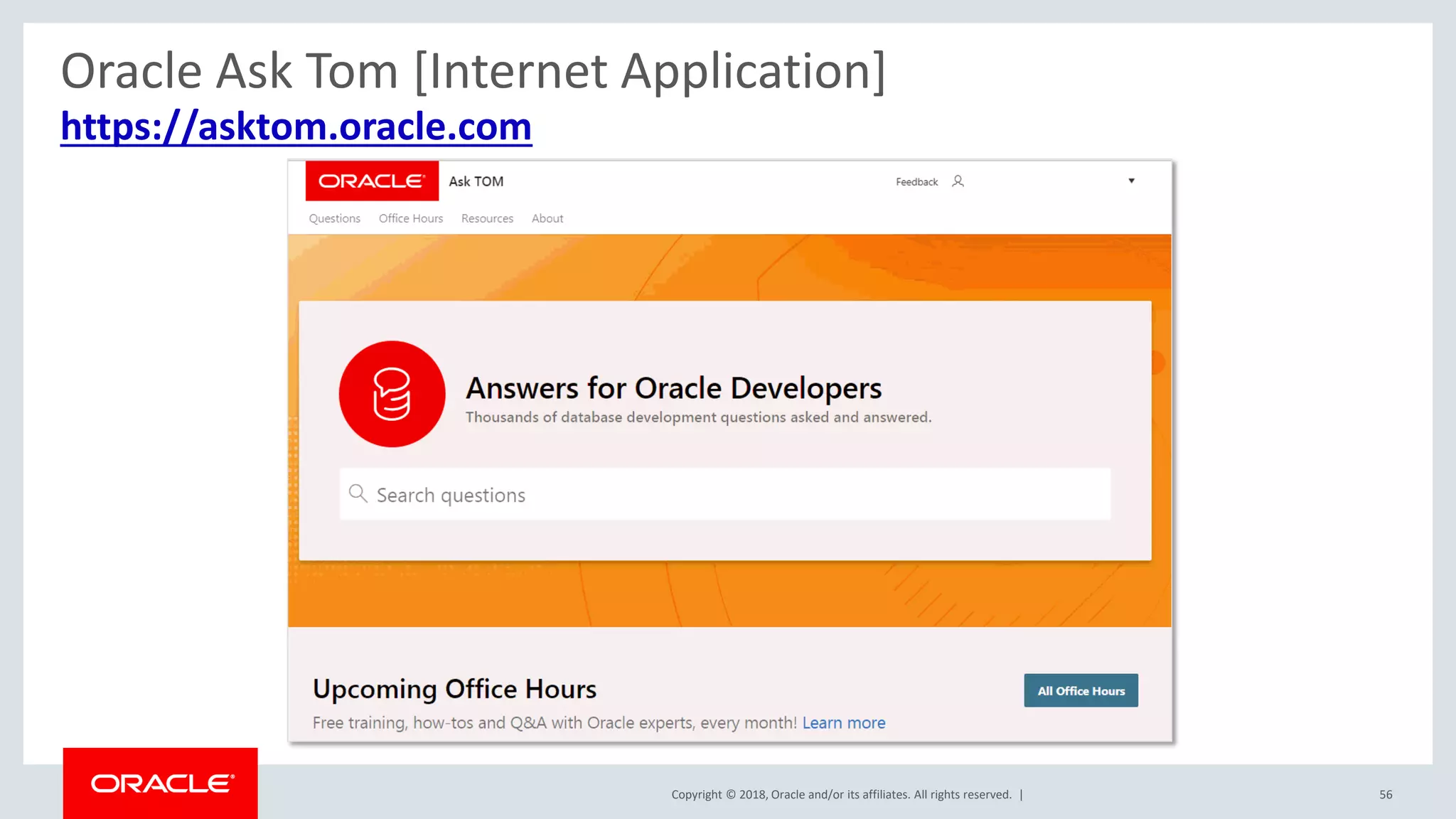Click the slide title Oracle Ask Tom

pos(473,71)
